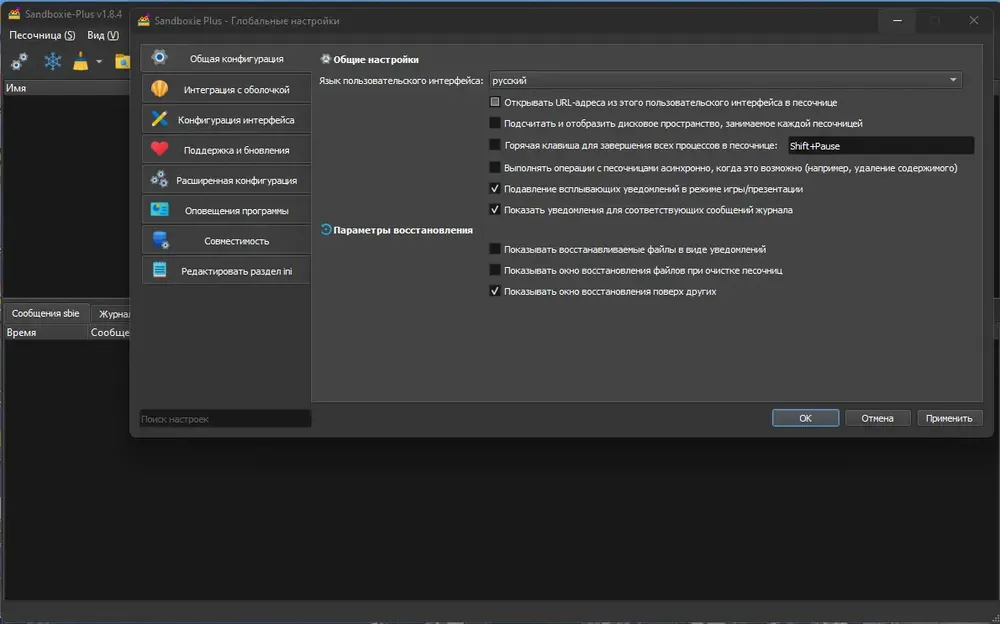The height and width of the screenshot is (624, 1000).
Task: Click the gear icon beside Общие настройки heading
Action: 325,59
